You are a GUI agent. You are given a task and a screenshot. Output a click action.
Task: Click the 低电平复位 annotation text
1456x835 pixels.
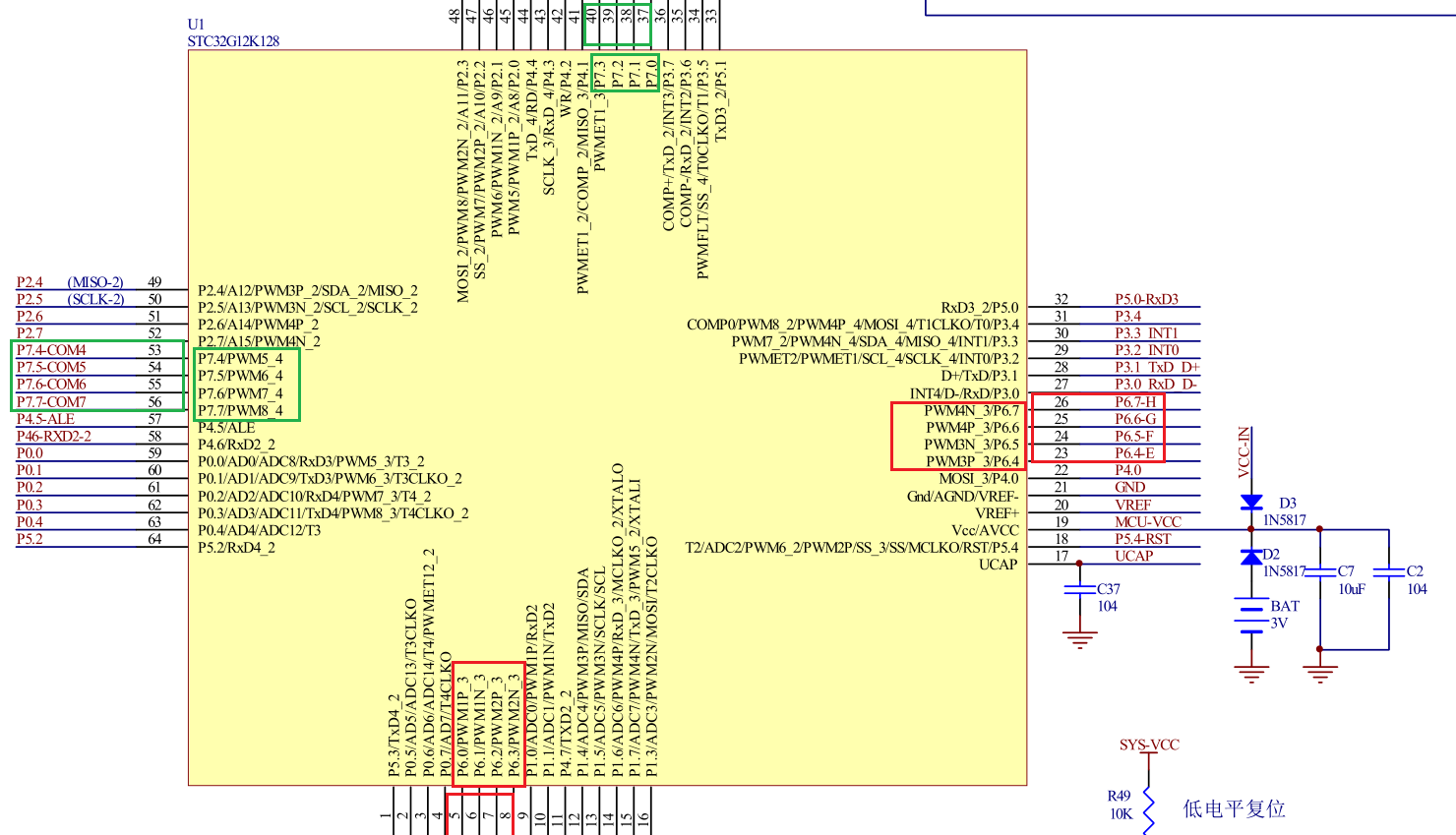[x=1234, y=808]
